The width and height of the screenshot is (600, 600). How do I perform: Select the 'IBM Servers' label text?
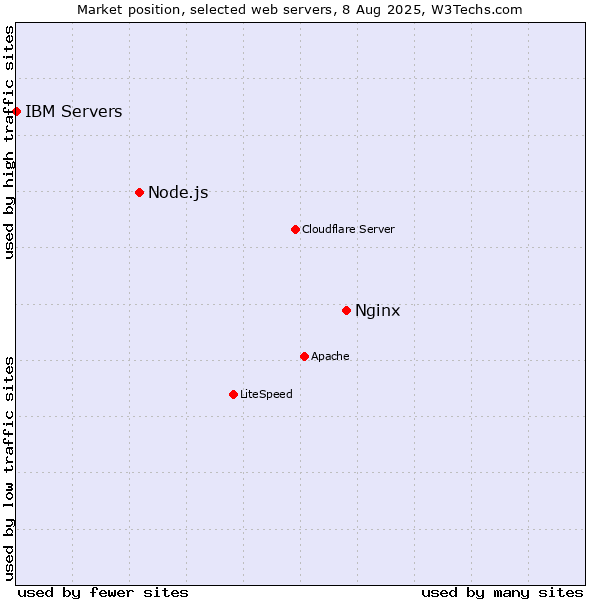(x=73, y=111)
